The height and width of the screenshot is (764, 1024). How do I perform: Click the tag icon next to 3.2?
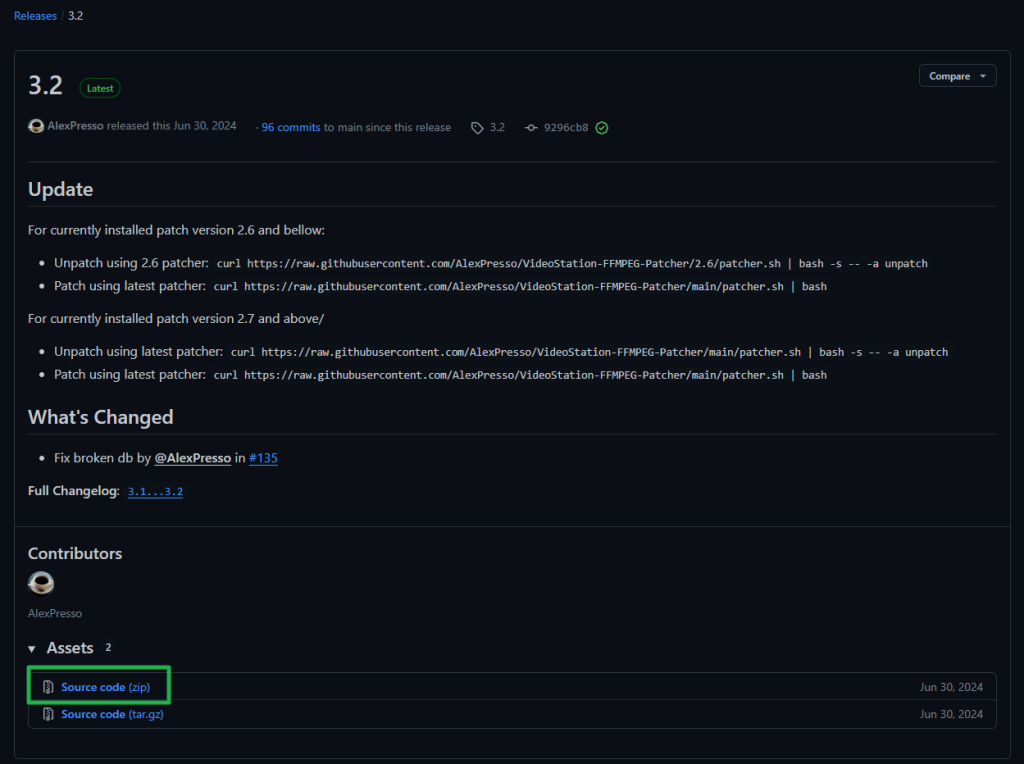tap(478, 128)
